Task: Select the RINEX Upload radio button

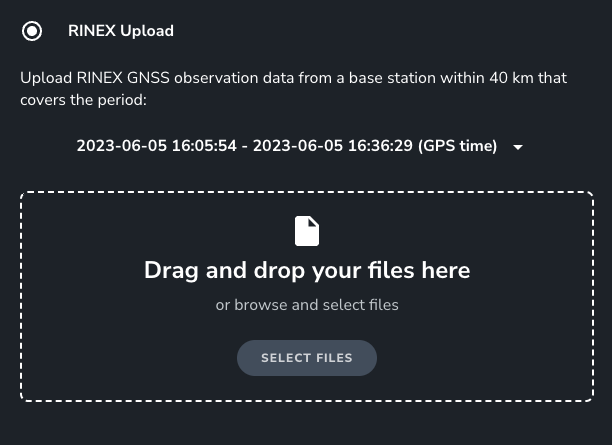Action: pos(32,31)
